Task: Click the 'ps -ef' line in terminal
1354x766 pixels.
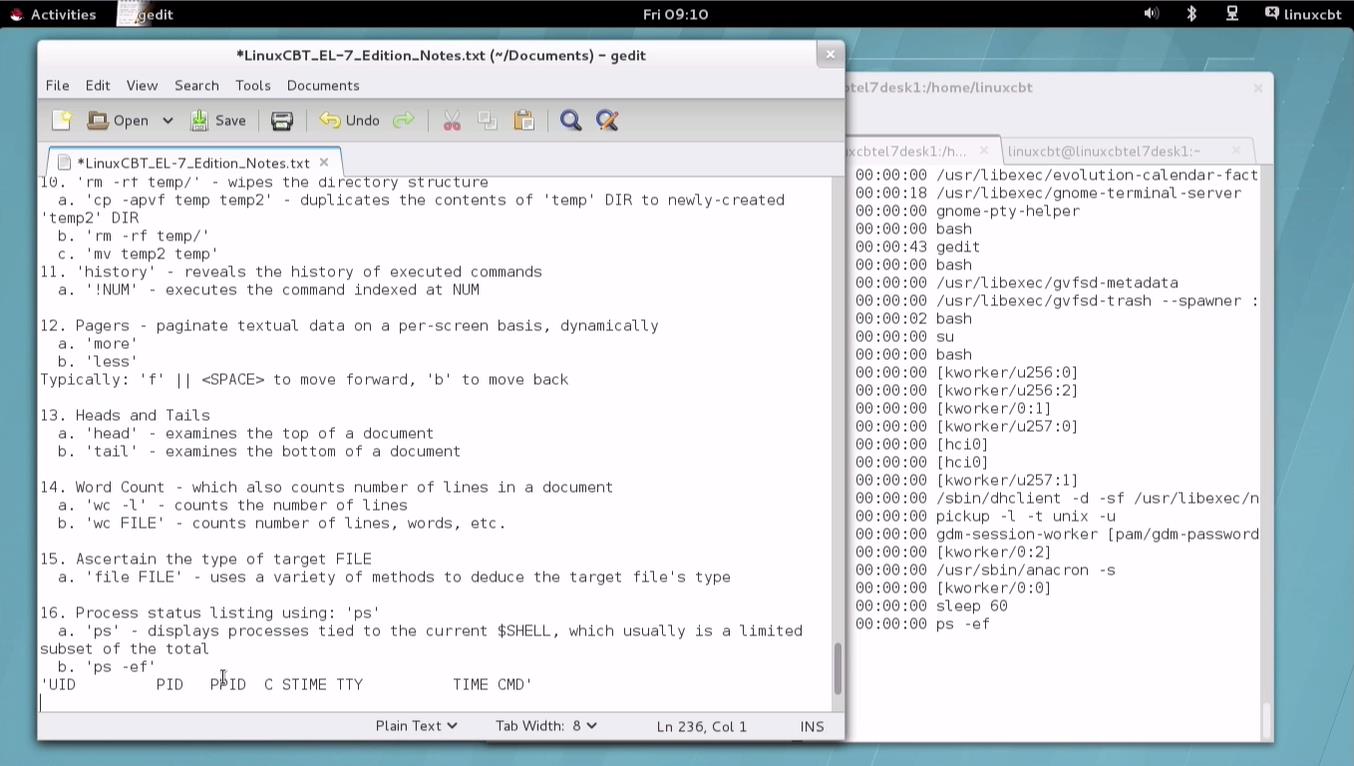Action: point(922,624)
